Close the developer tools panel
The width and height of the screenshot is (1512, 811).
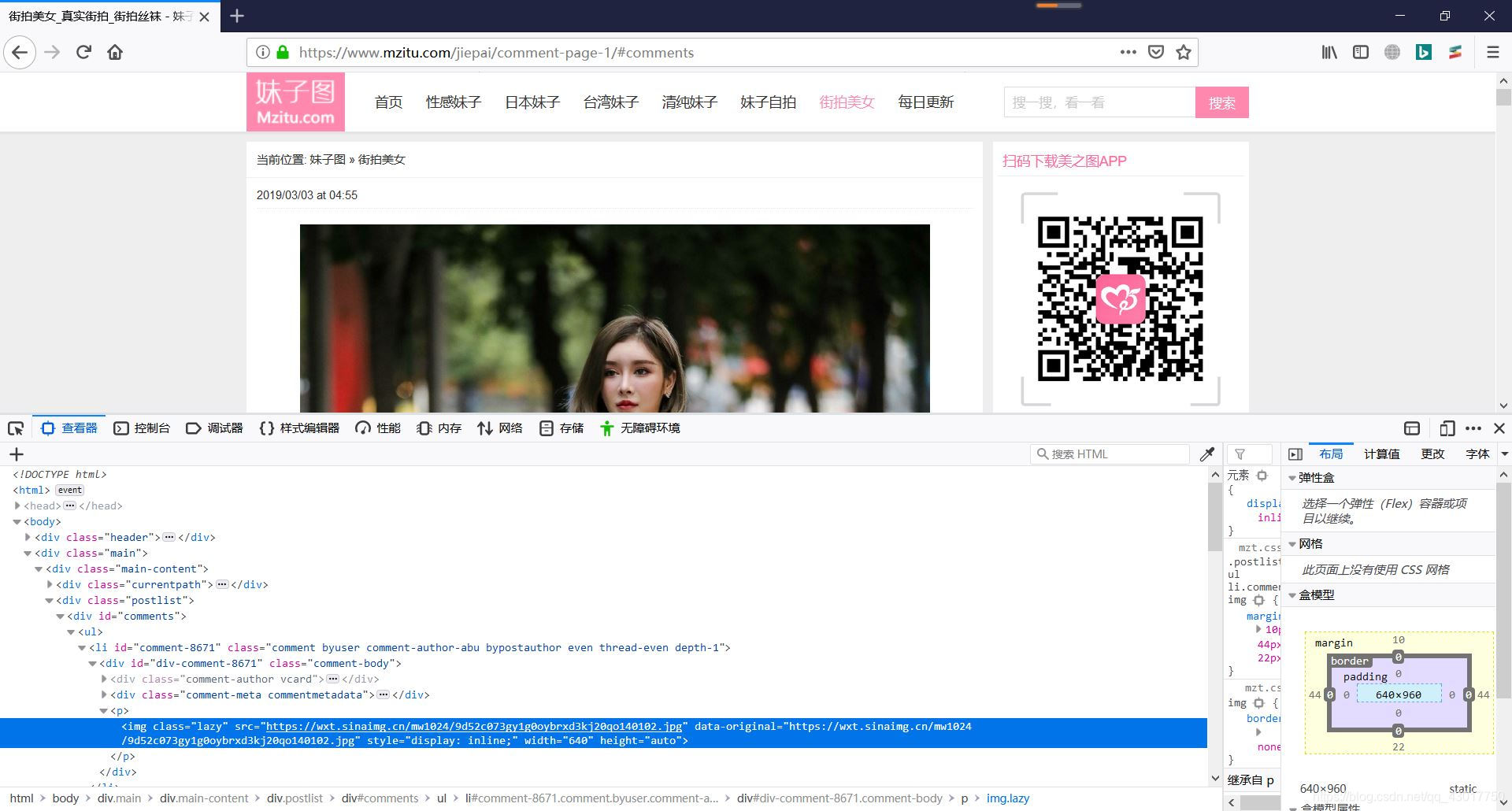click(1499, 428)
